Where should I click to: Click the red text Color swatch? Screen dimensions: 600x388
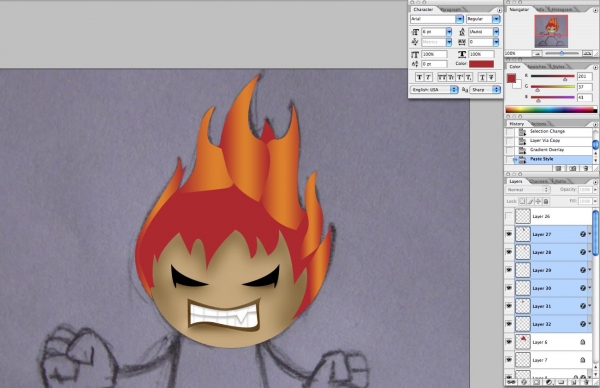coord(481,64)
